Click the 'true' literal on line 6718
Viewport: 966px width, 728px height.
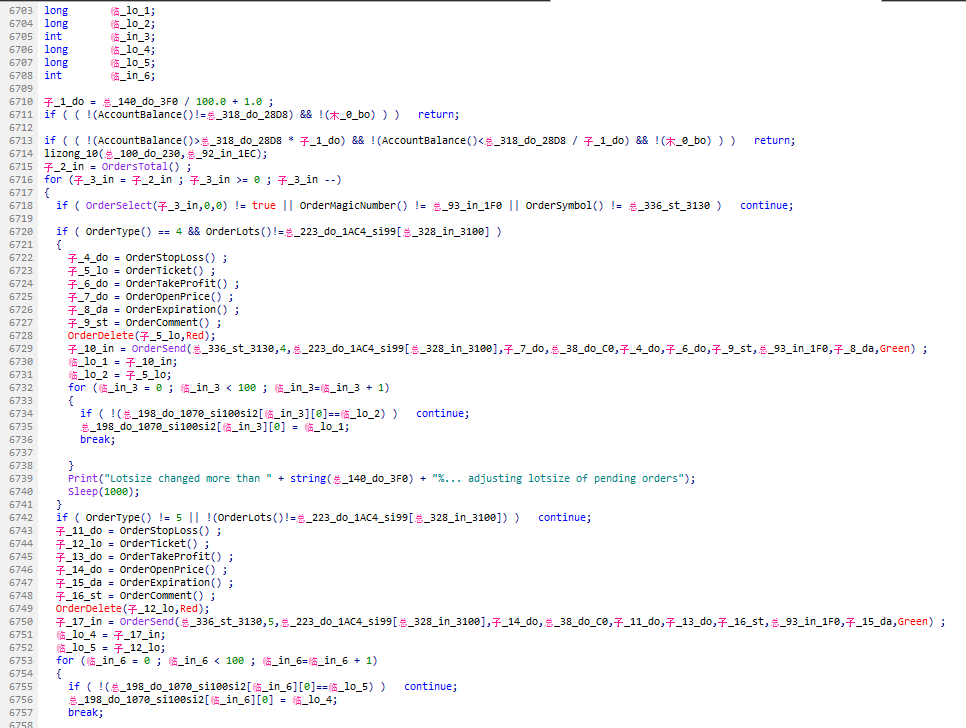pyautogui.click(x=264, y=206)
